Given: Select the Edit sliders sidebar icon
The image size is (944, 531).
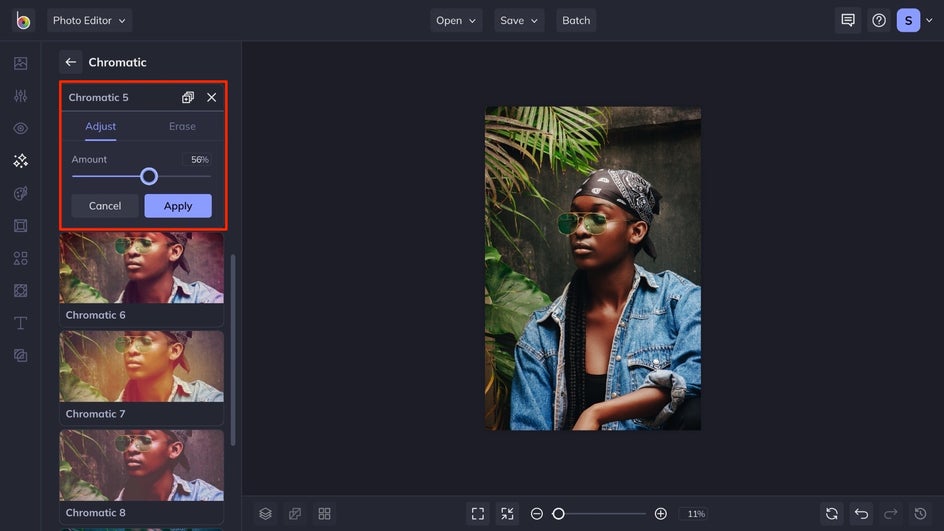Looking at the screenshot, I should click(20, 96).
